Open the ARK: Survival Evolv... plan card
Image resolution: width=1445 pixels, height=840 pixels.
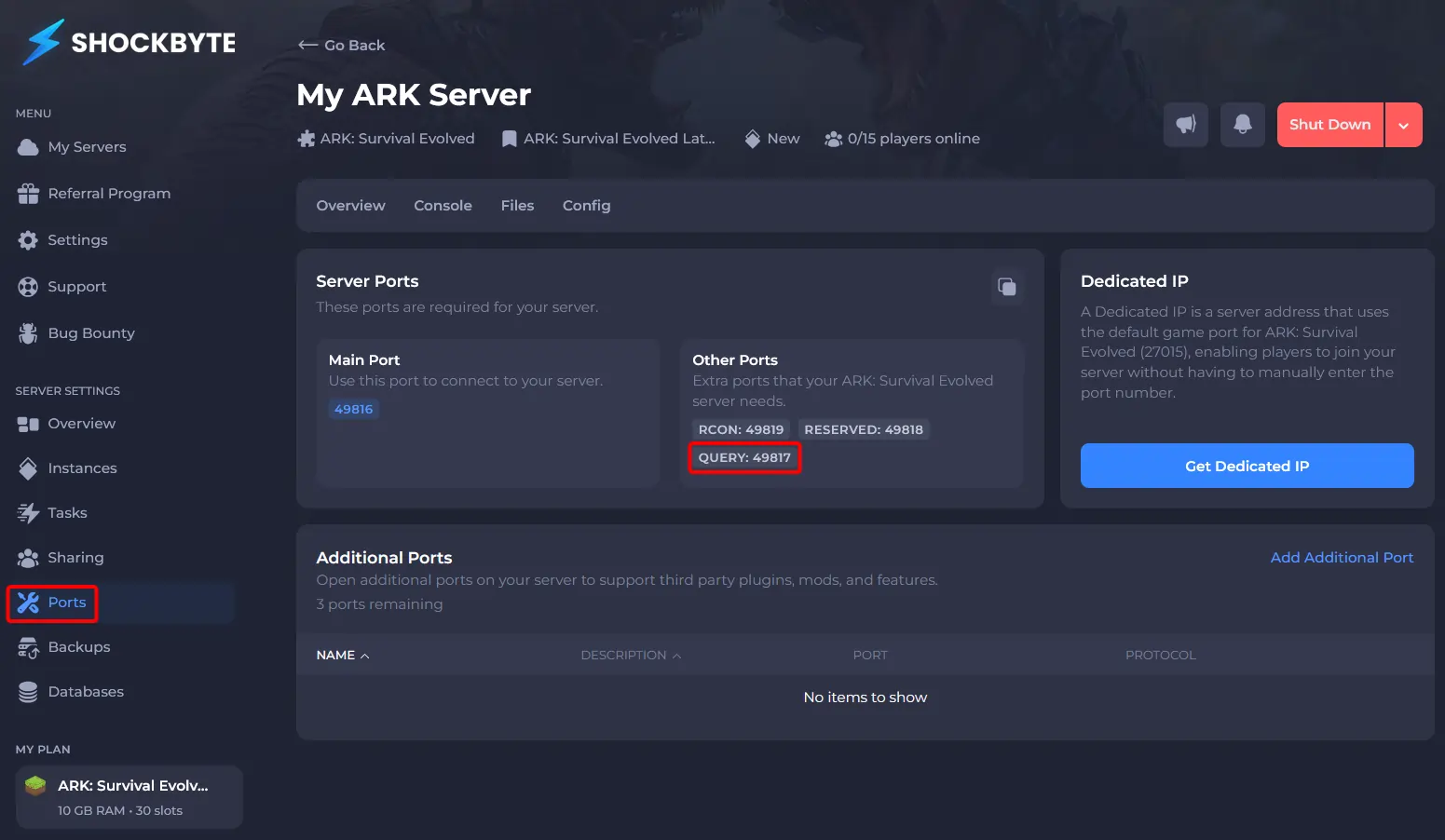click(129, 797)
